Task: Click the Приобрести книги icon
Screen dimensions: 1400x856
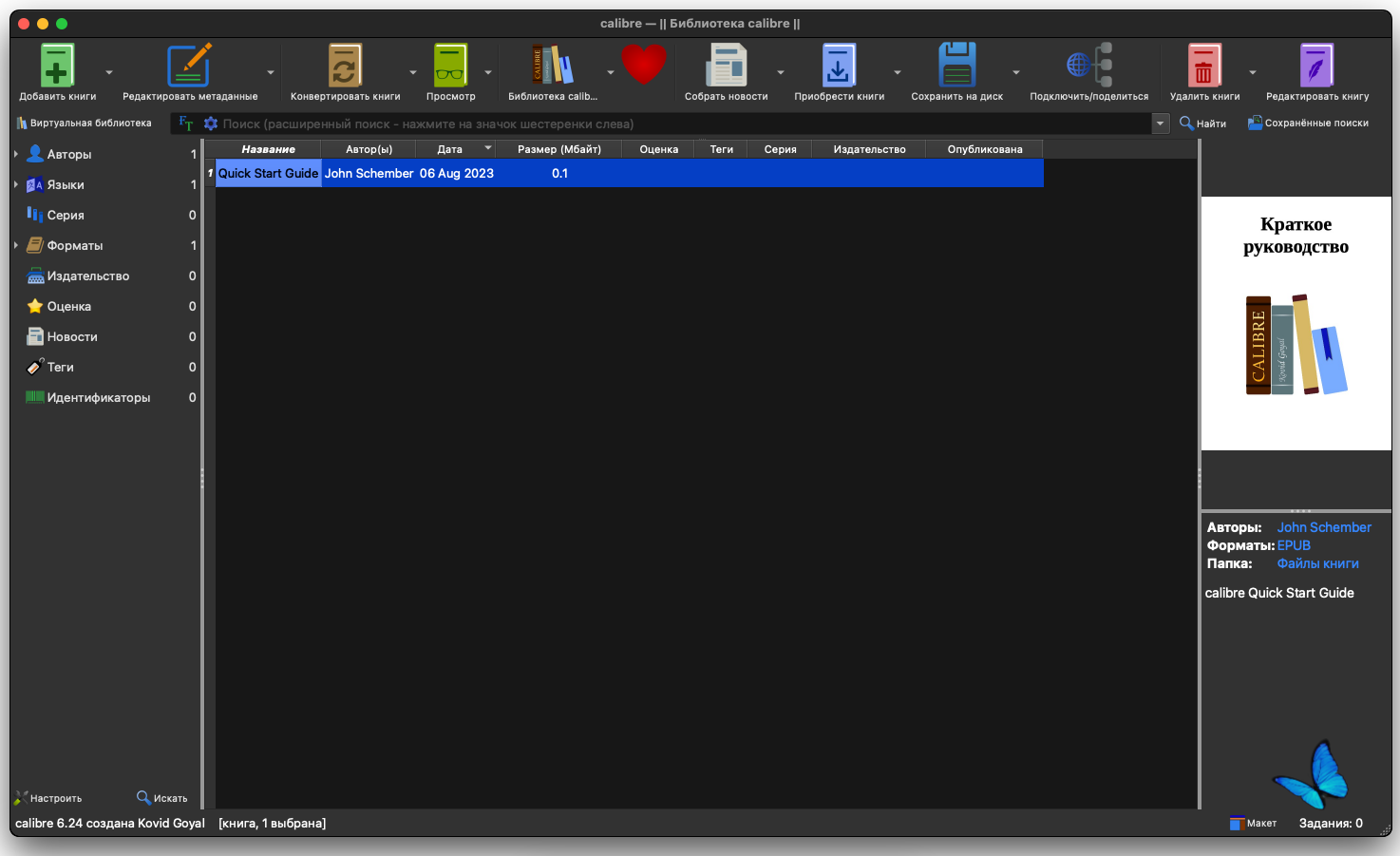Action: pos(839,66)
